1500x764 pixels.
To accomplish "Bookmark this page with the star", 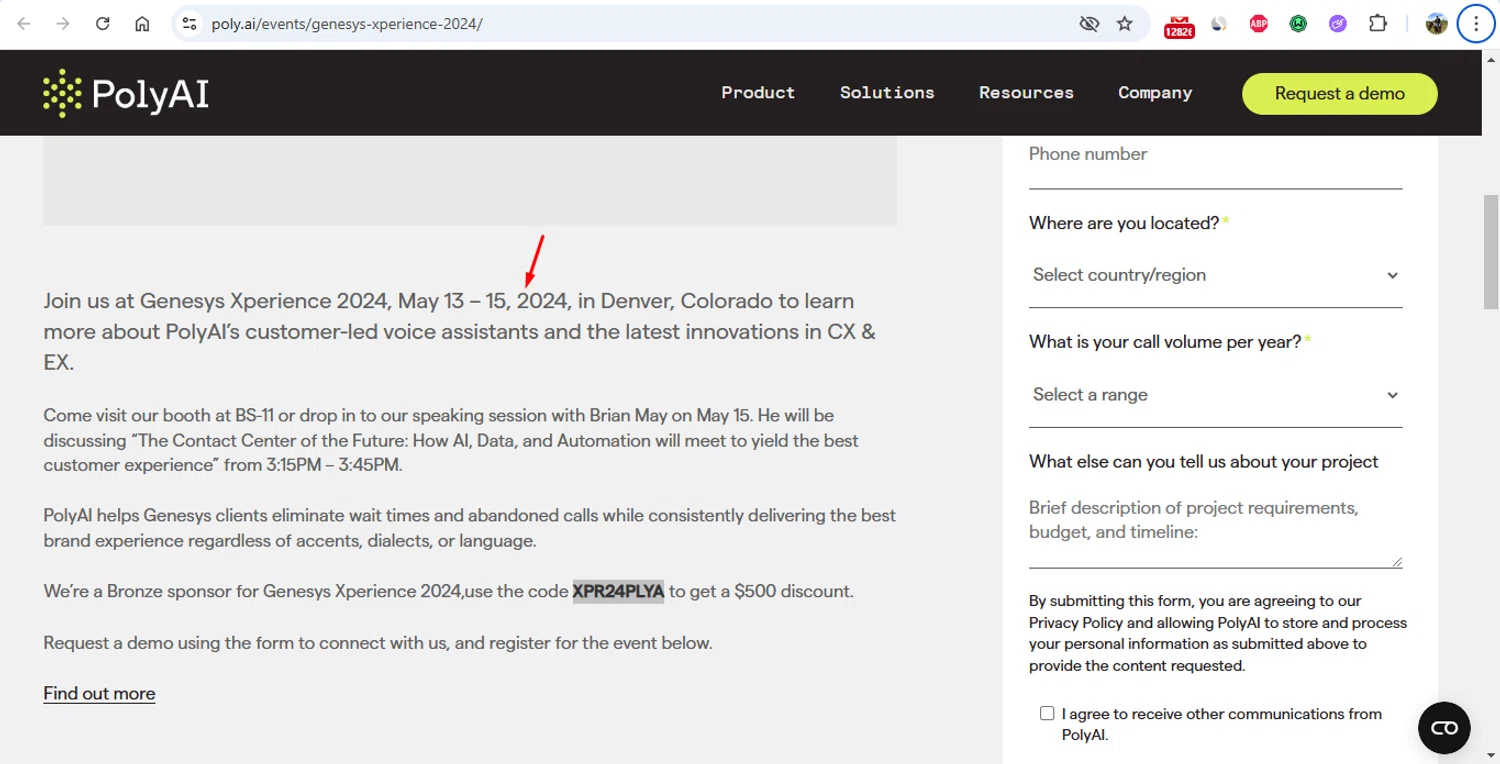I will [x=1125, y=24].
